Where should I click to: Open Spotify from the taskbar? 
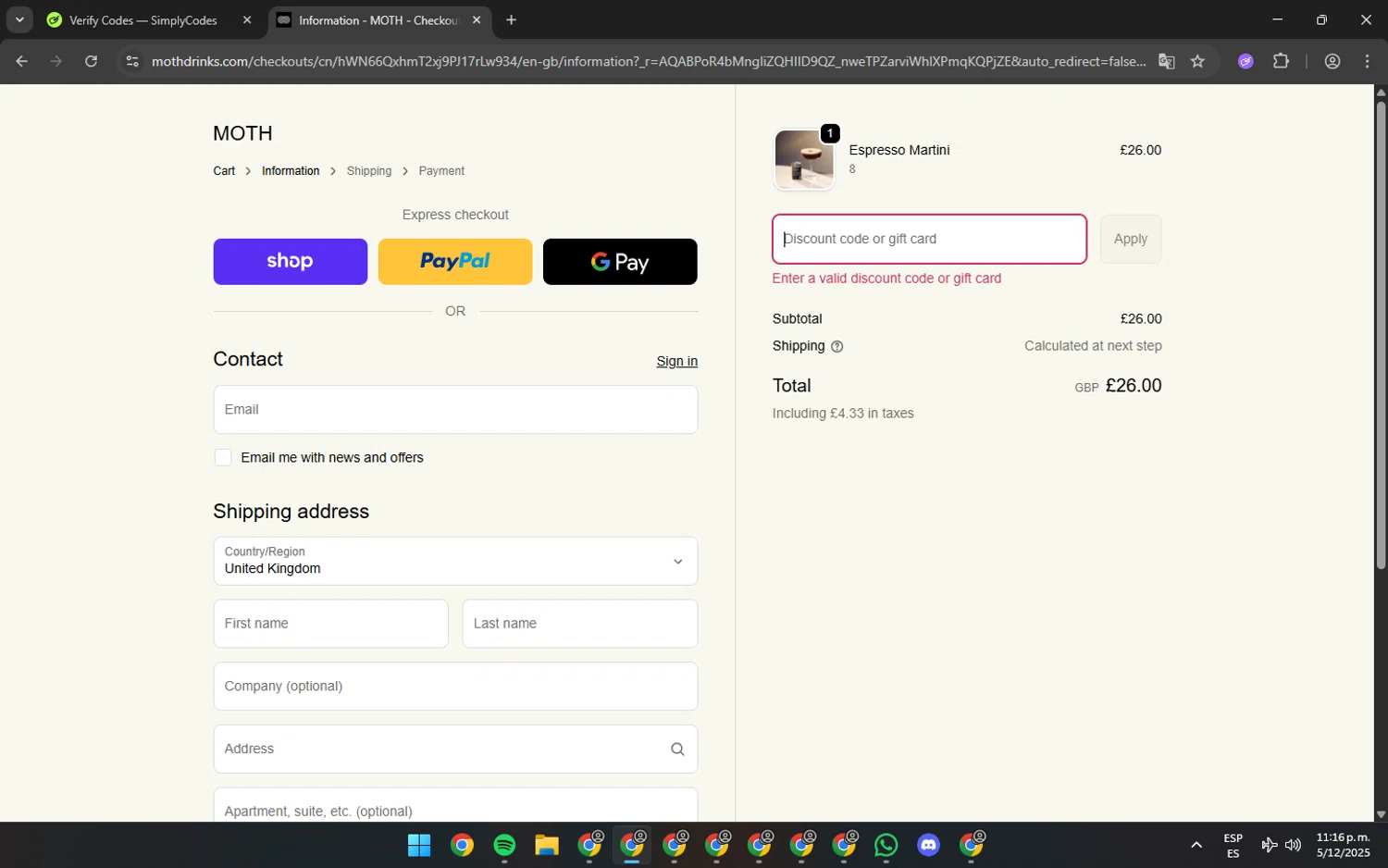[504, 845]
